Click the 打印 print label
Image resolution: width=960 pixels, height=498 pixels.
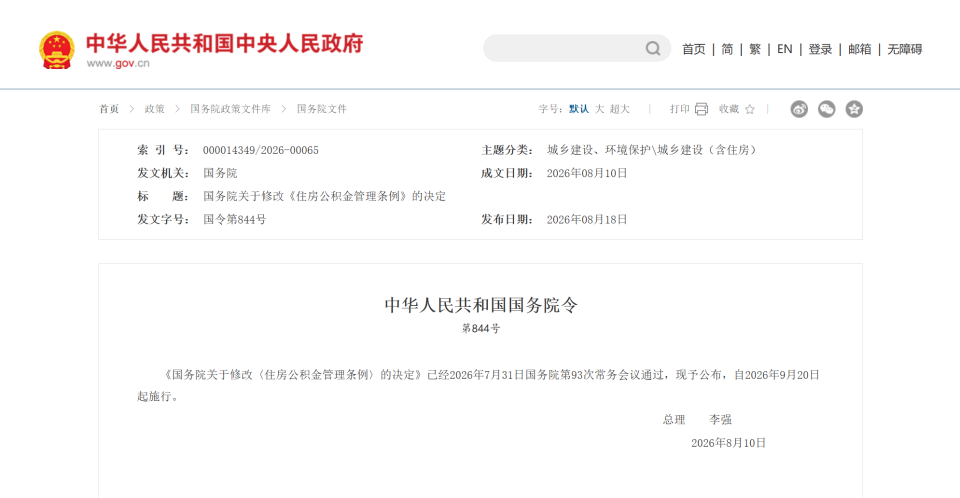(x=680, y=109)
